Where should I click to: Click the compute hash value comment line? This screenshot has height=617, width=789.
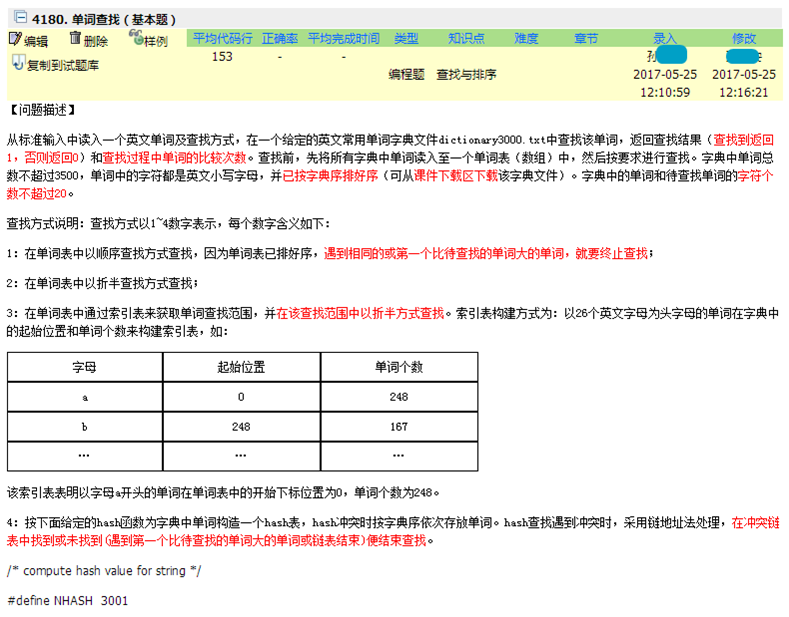click(104, 571)
